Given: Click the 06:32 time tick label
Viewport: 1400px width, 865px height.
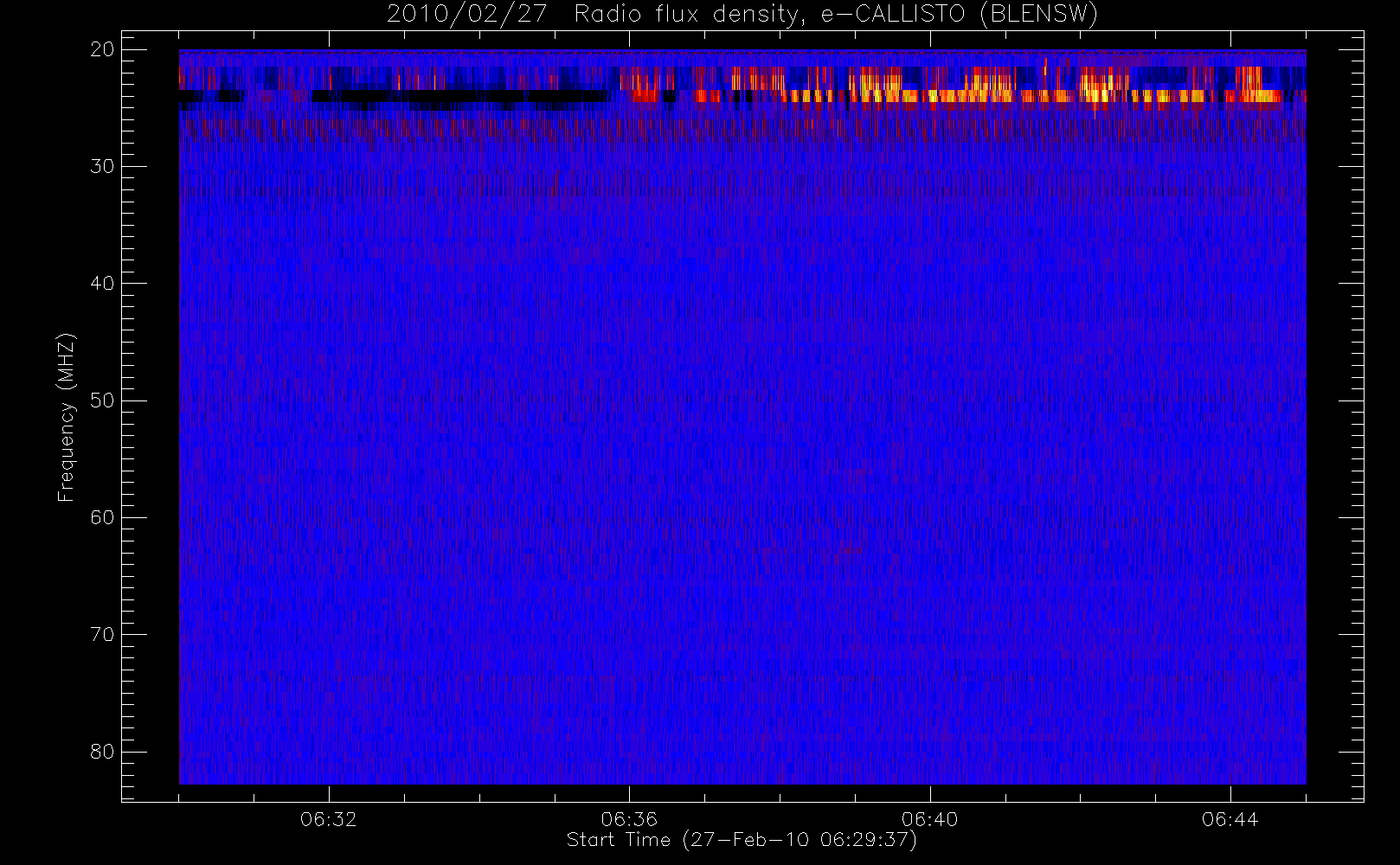Looking at the screenshot, I should point(328,819).
